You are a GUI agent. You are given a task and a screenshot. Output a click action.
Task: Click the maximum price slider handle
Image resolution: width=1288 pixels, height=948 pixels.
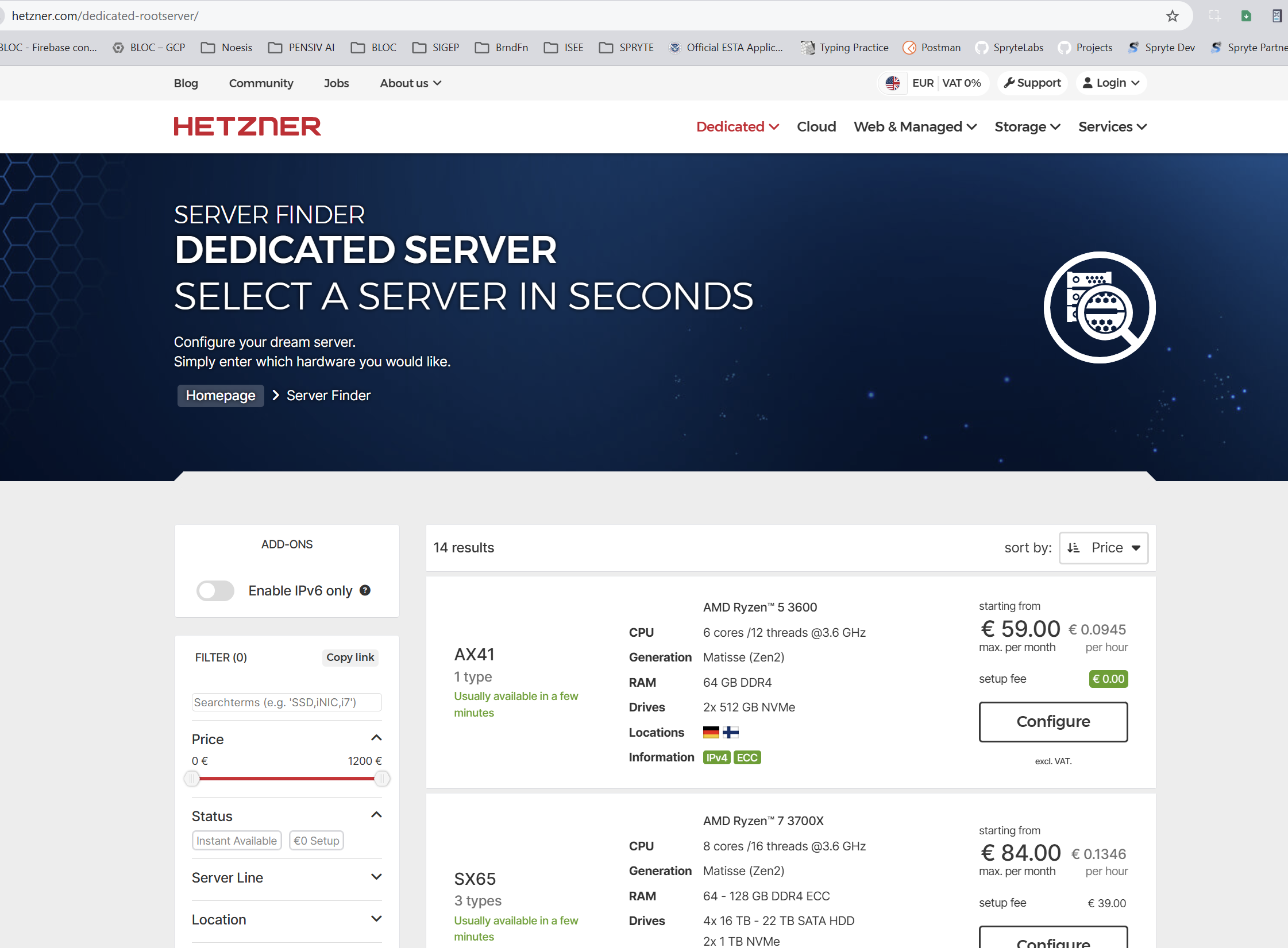(x=382, y=779)
